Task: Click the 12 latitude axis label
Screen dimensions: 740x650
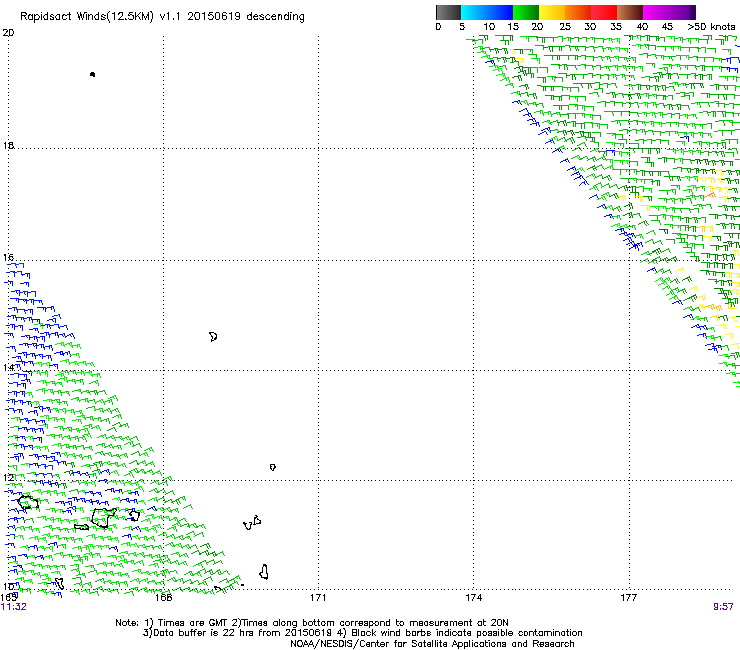Action: click(8, 478)
